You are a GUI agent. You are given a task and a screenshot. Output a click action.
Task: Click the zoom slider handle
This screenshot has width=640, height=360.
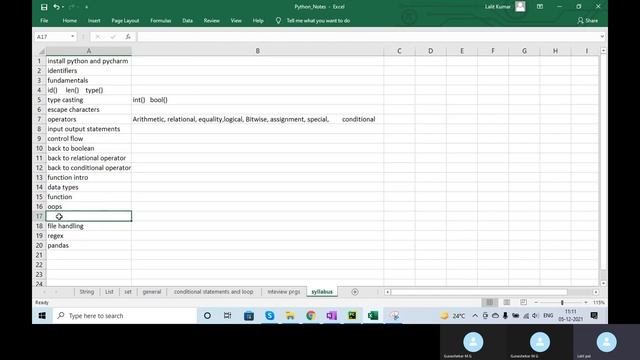pyautogui.click(x=562, y=302)
